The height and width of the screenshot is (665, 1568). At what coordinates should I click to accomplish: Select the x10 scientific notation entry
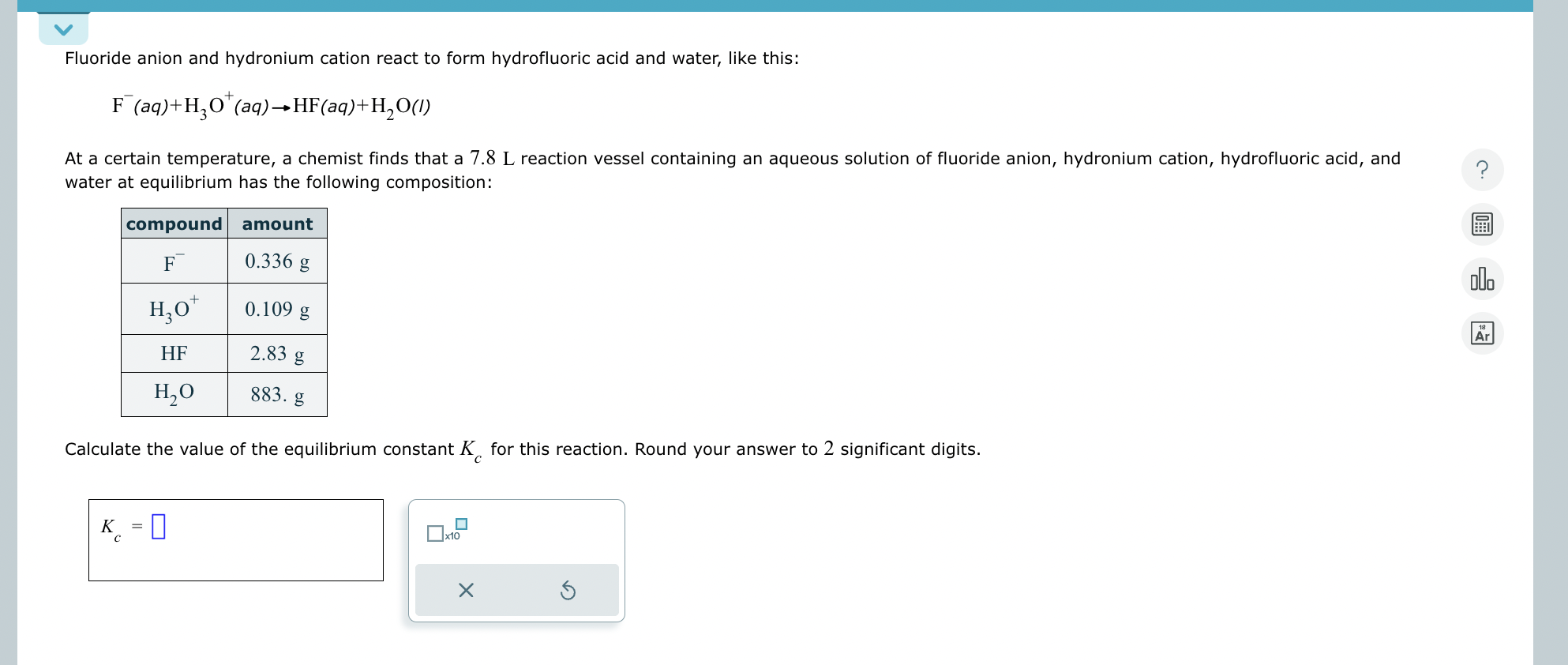[445, 532]
